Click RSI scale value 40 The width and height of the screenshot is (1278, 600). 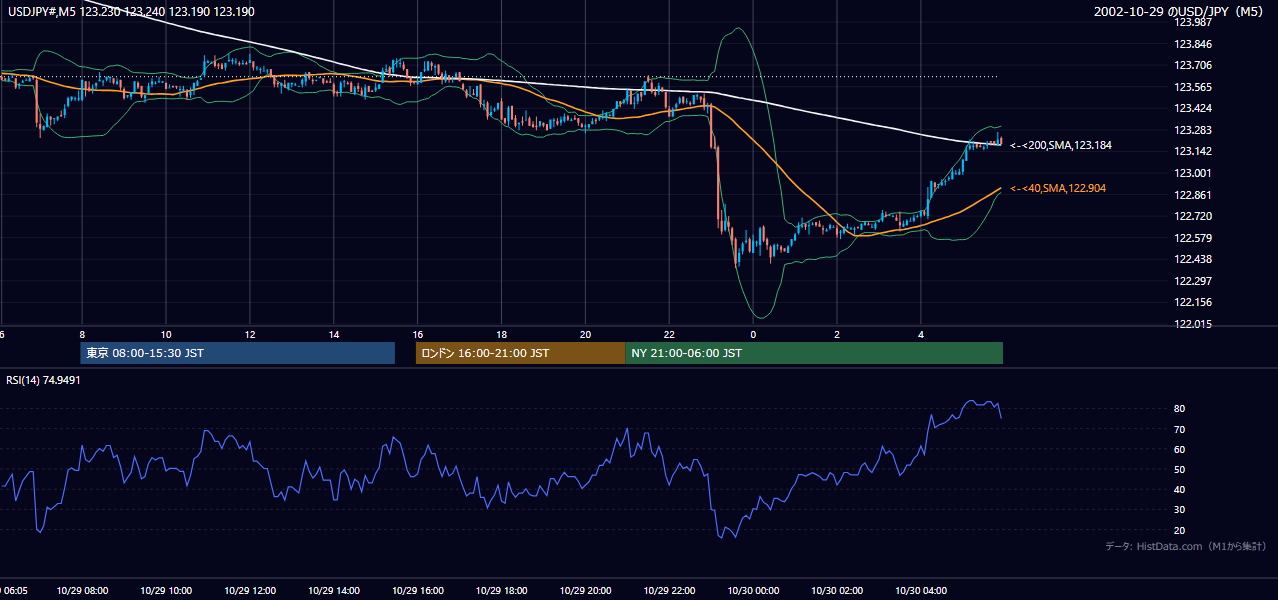point(1180,490)
